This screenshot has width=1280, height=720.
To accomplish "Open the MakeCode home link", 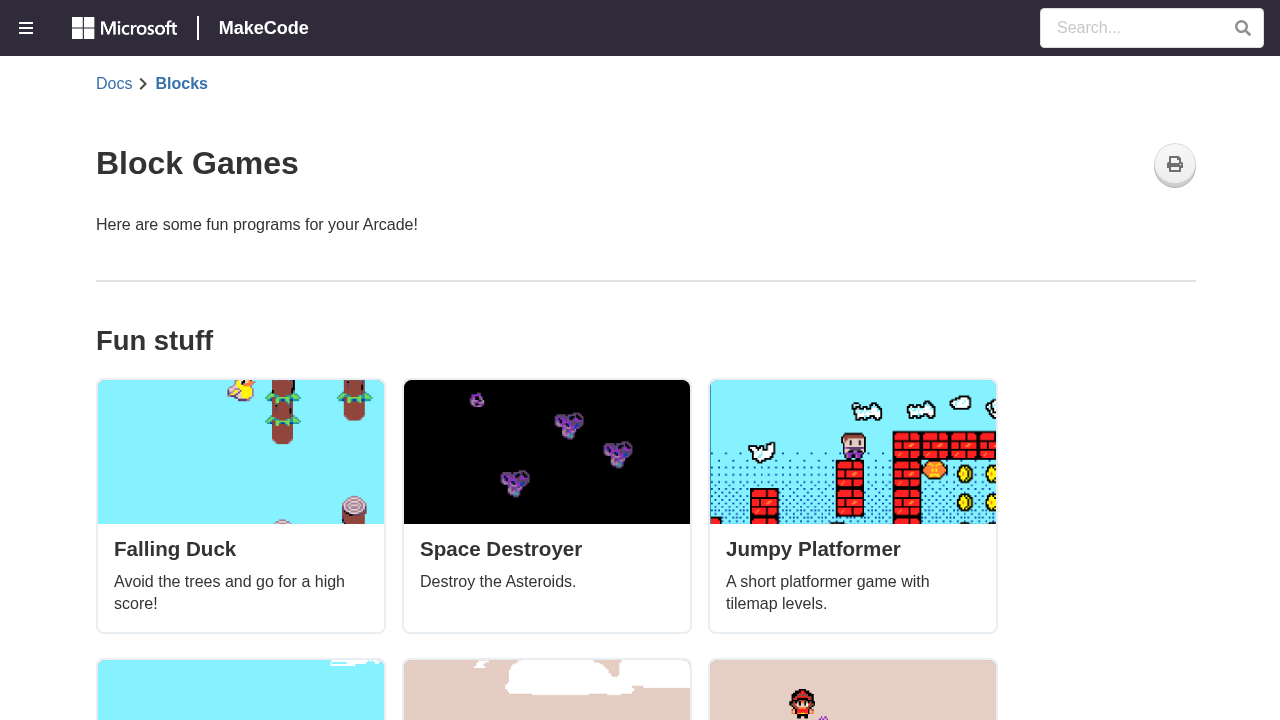I will click(x=264, y=28).
